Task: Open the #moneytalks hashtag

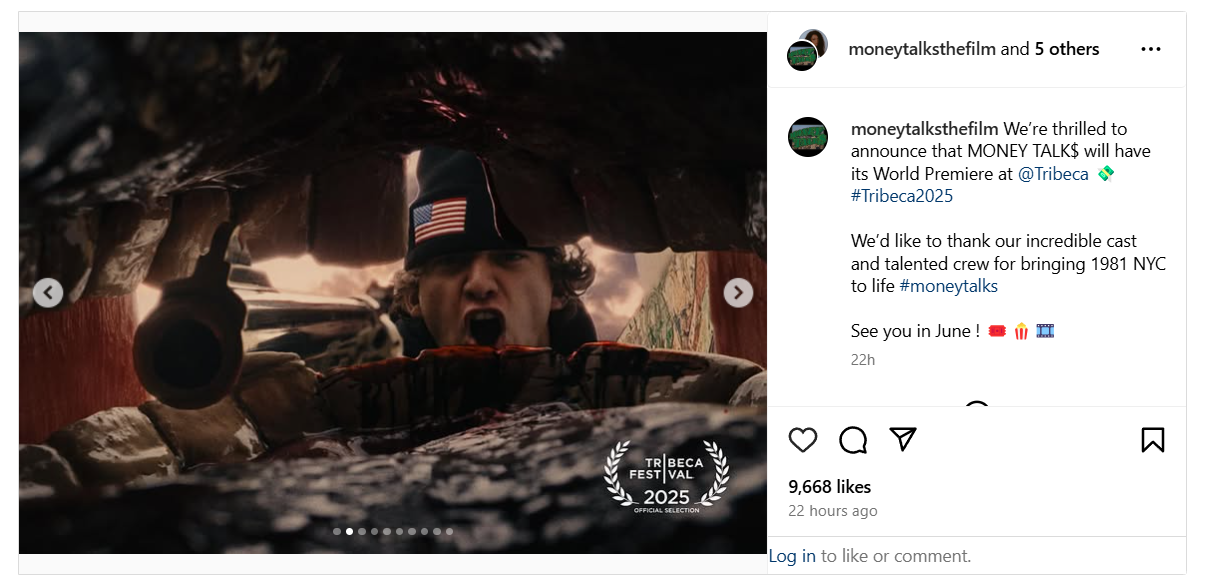Action: tap(948, 286)
